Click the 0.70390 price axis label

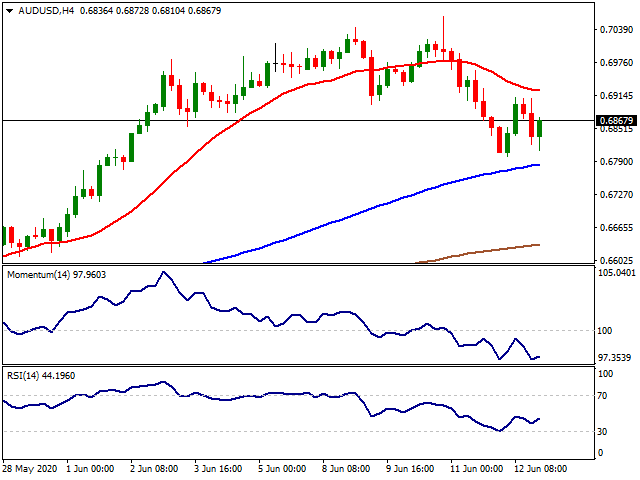[x=616, y=29]
